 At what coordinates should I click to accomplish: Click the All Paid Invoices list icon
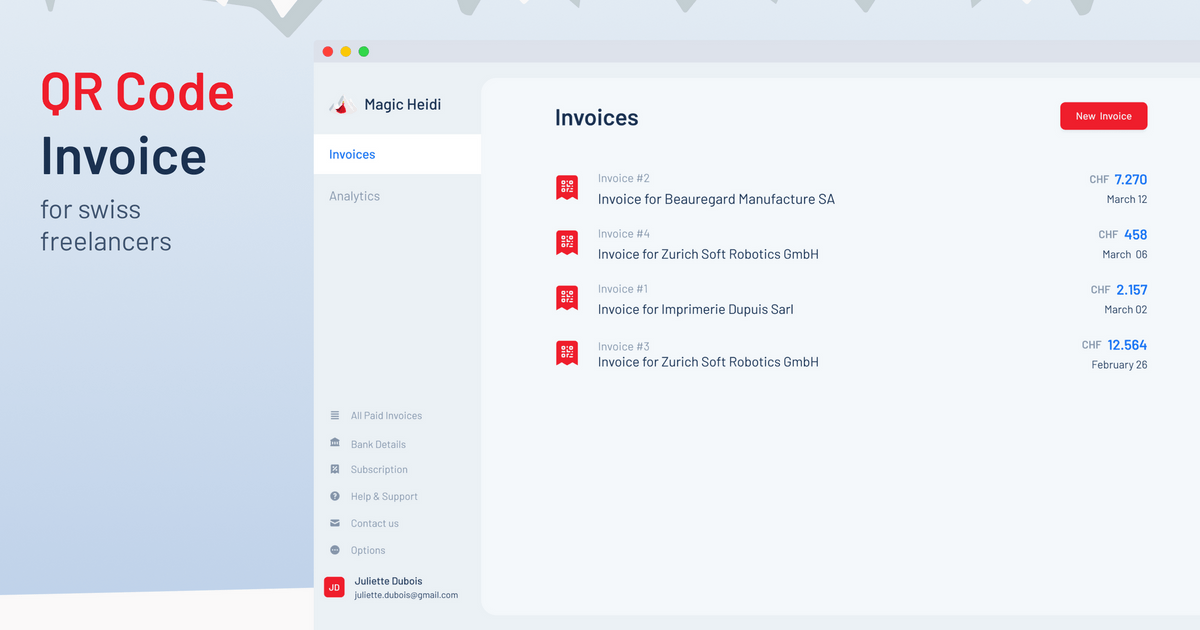coord(335,415)
